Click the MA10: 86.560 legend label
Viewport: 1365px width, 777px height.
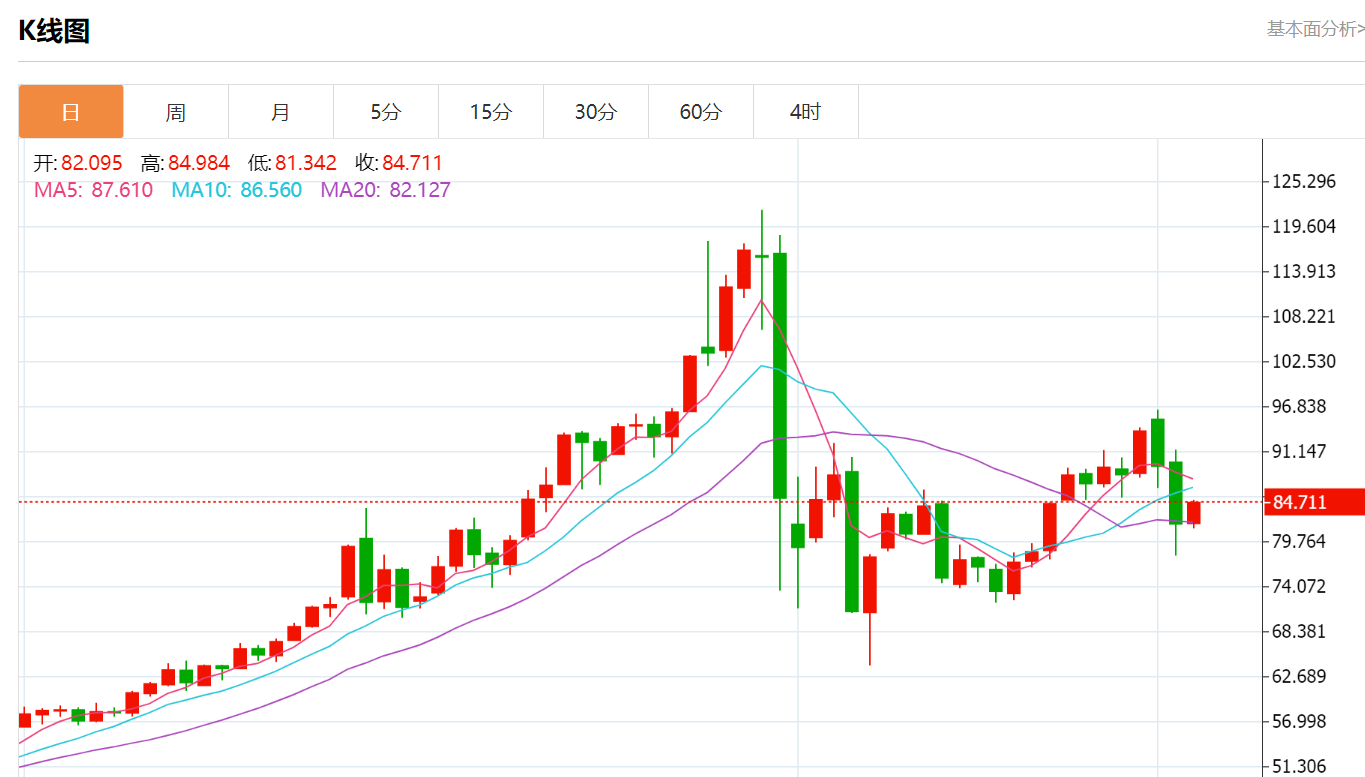[x=236, y=190]
